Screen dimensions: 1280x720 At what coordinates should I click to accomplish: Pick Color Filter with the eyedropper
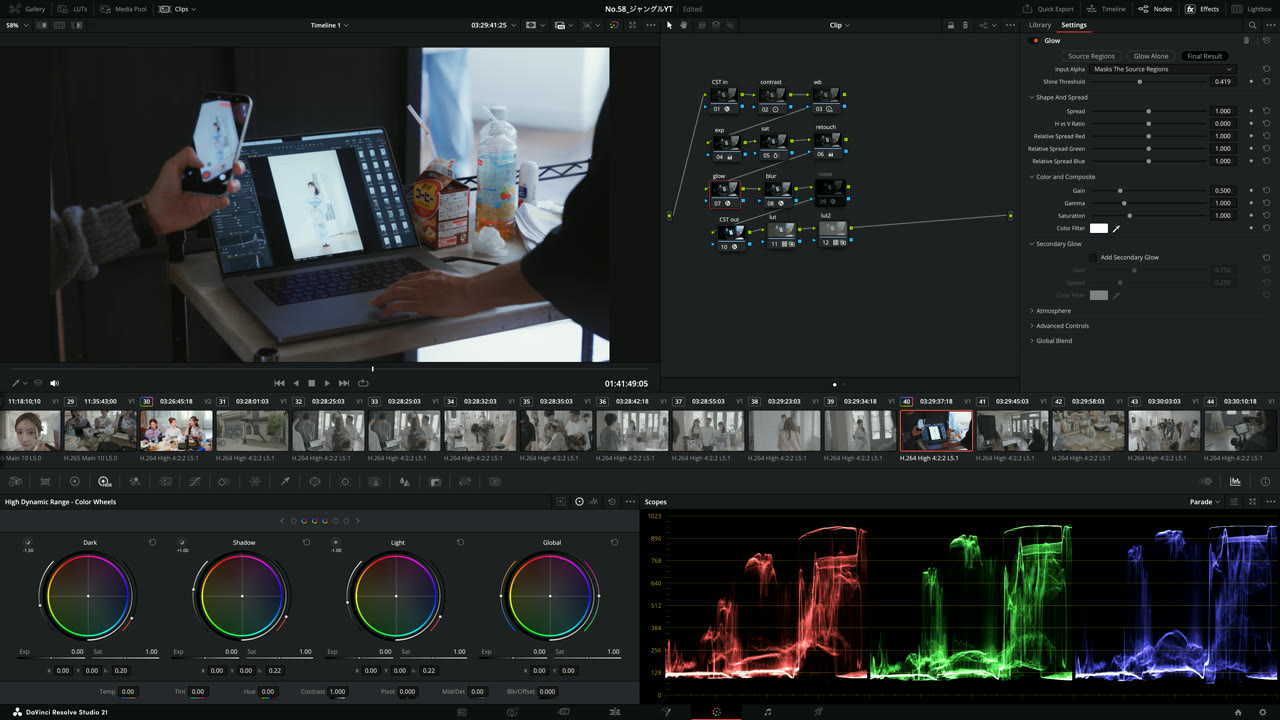[x=1116, y=229]
